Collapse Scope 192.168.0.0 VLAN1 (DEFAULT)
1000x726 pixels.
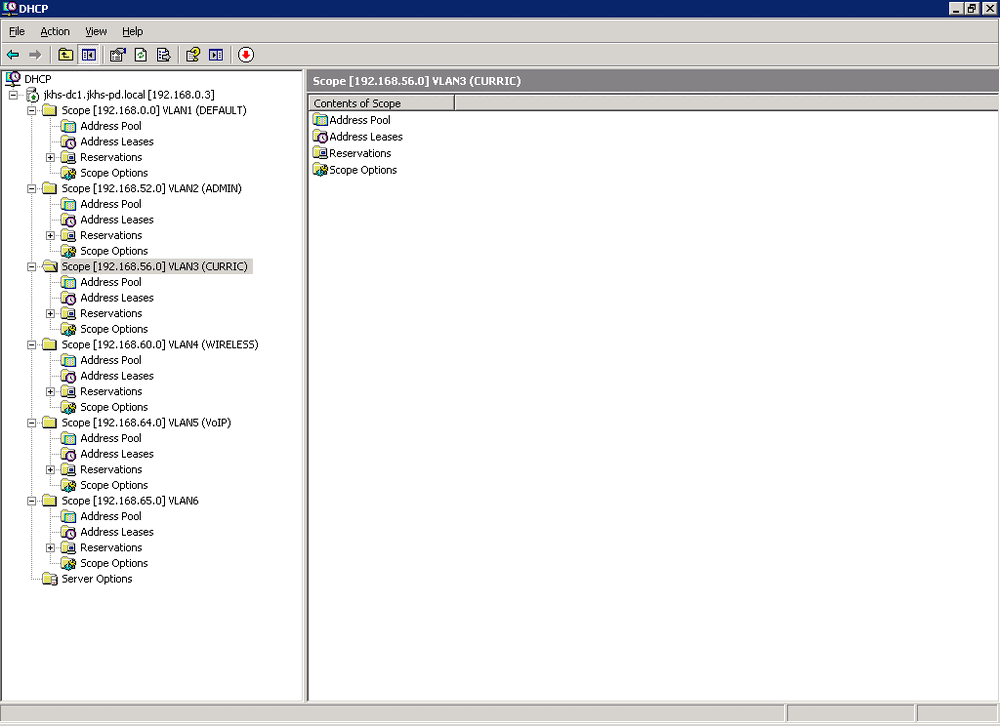click(31, 110)
